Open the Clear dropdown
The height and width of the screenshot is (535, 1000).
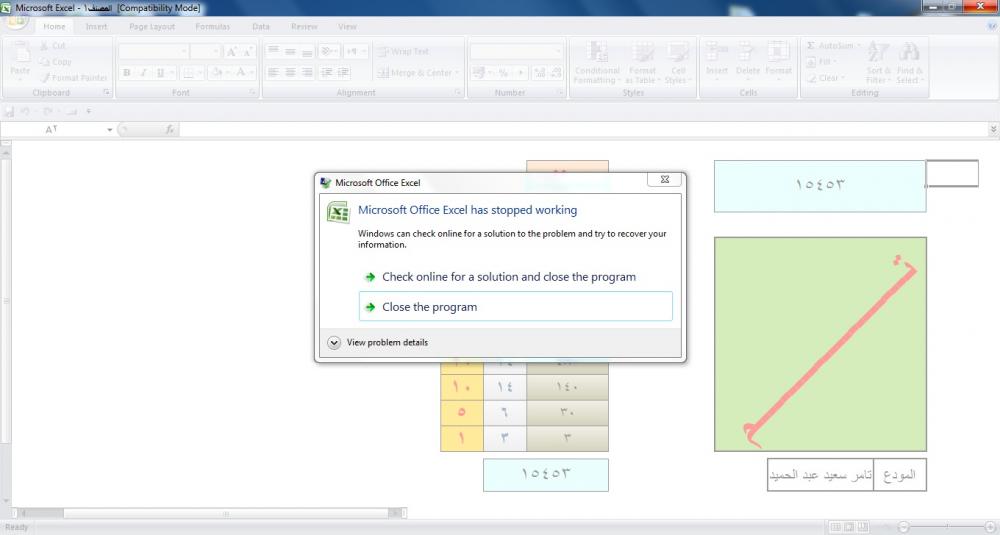[826, 78]
